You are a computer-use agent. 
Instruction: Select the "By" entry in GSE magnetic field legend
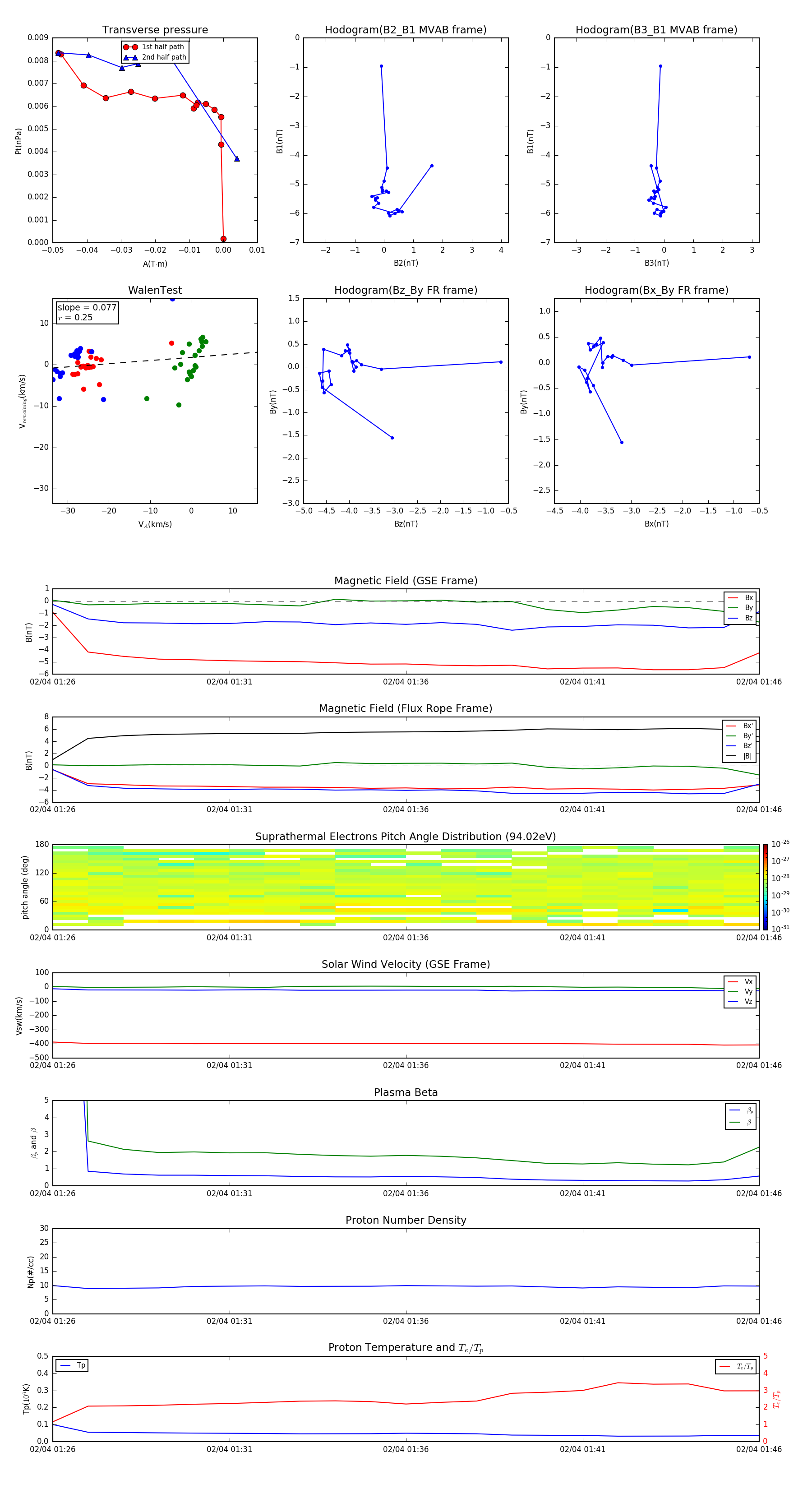coord(740,607)
